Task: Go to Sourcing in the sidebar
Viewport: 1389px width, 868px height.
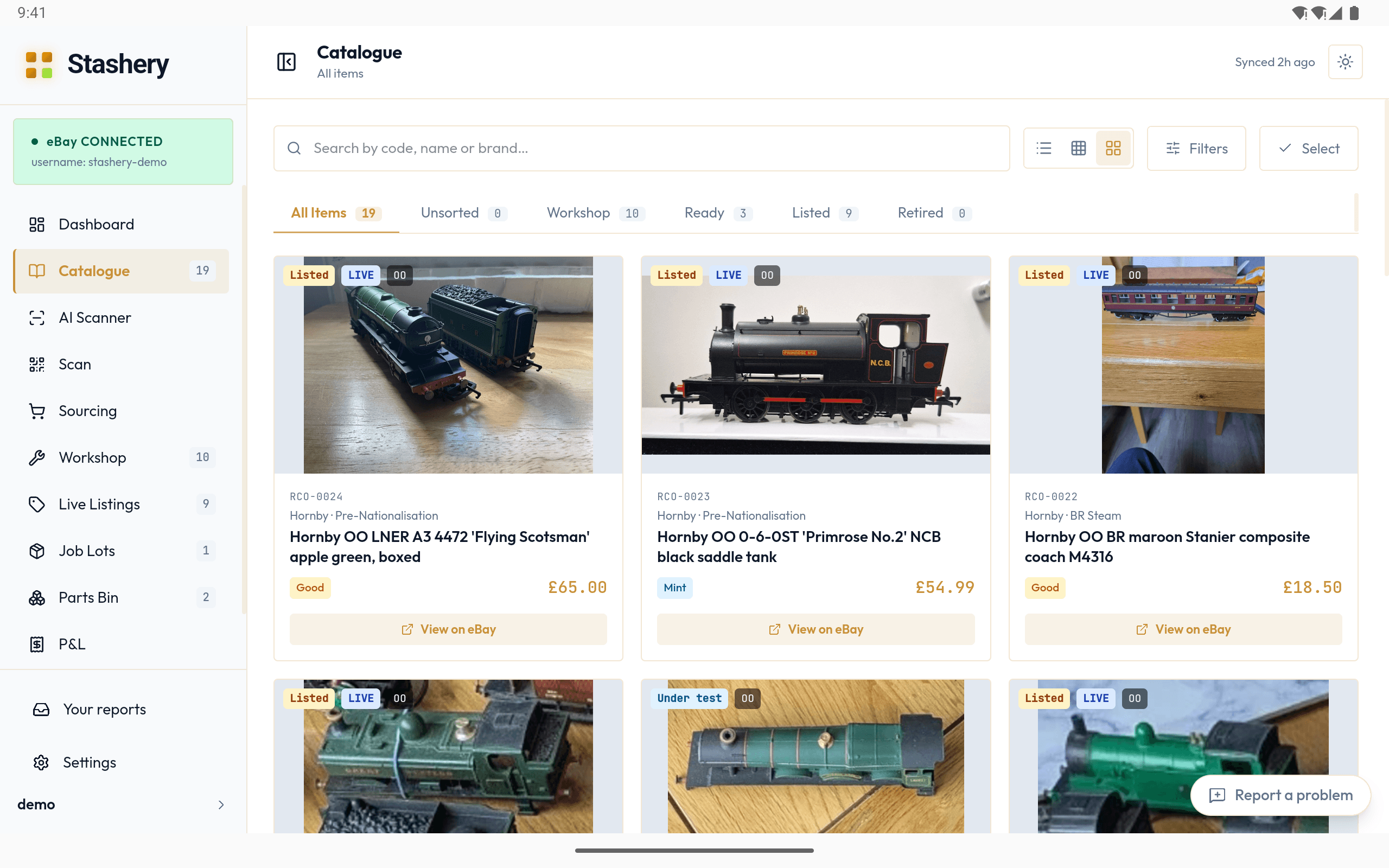Action: click(121, 411)
